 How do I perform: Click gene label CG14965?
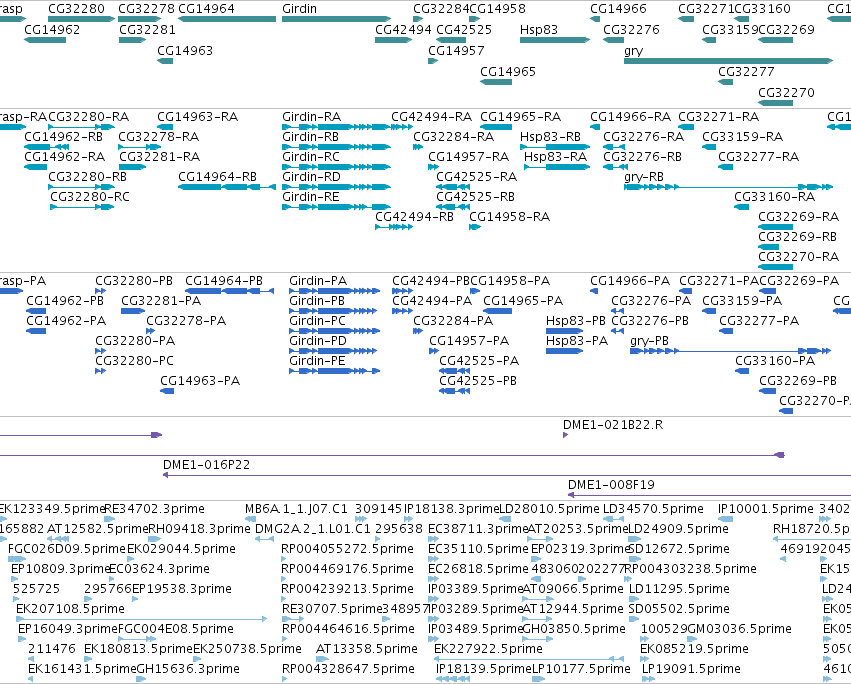point(508,72)
